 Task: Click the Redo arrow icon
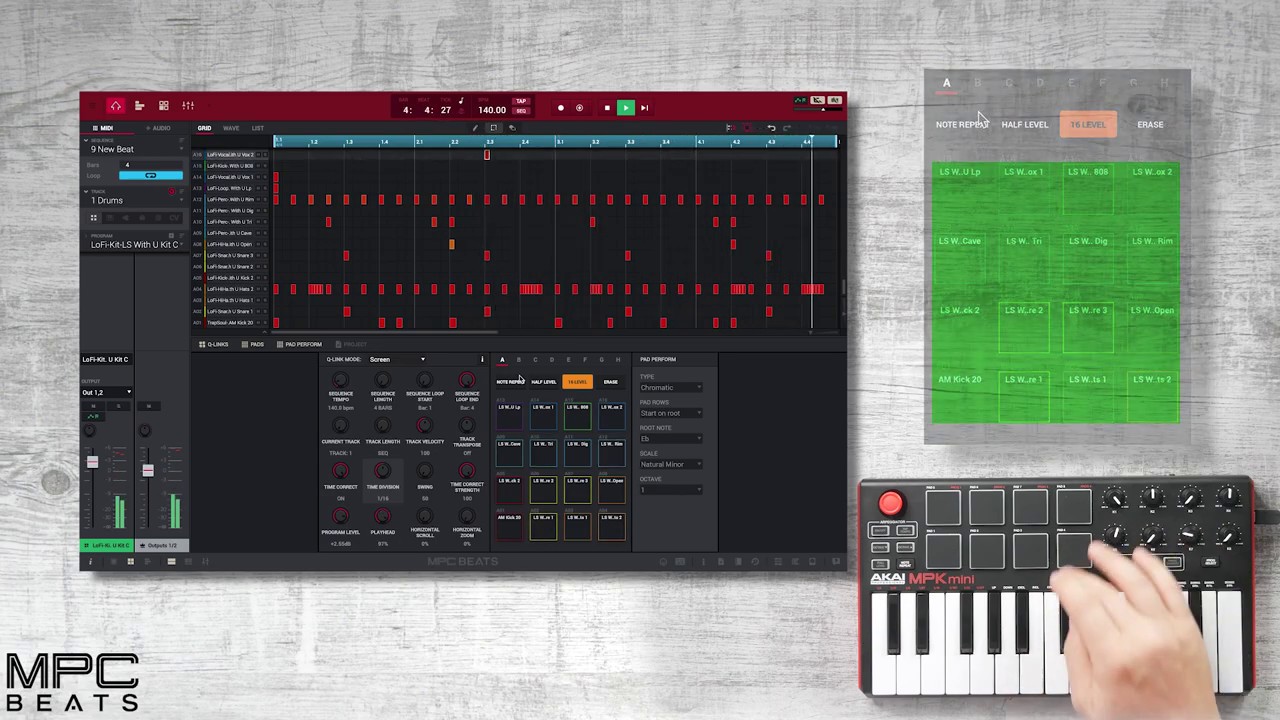pos(787,128)
